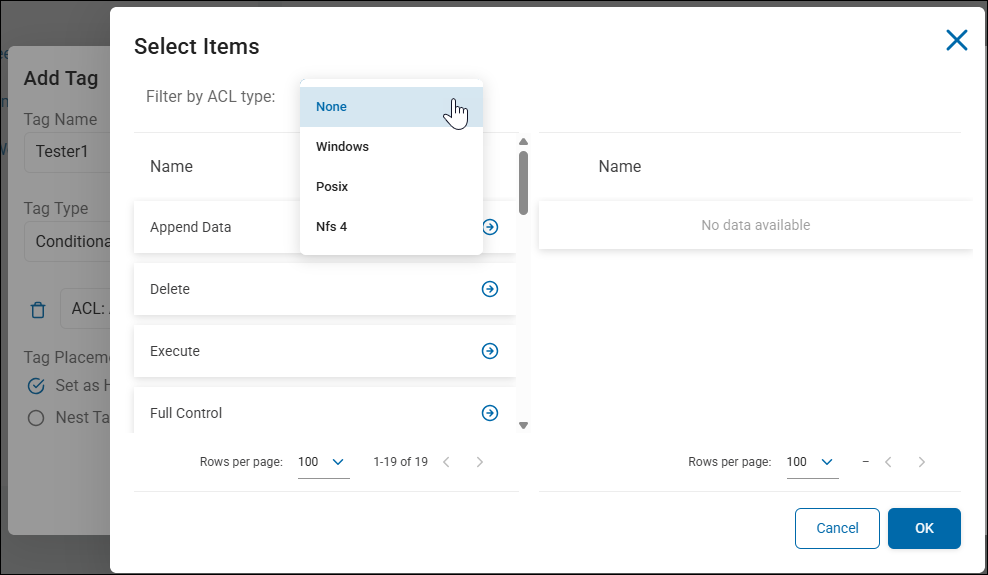The image size is (988, 575).
Task: Click the trash icon beside ACL condition
Action: point(38,310)
